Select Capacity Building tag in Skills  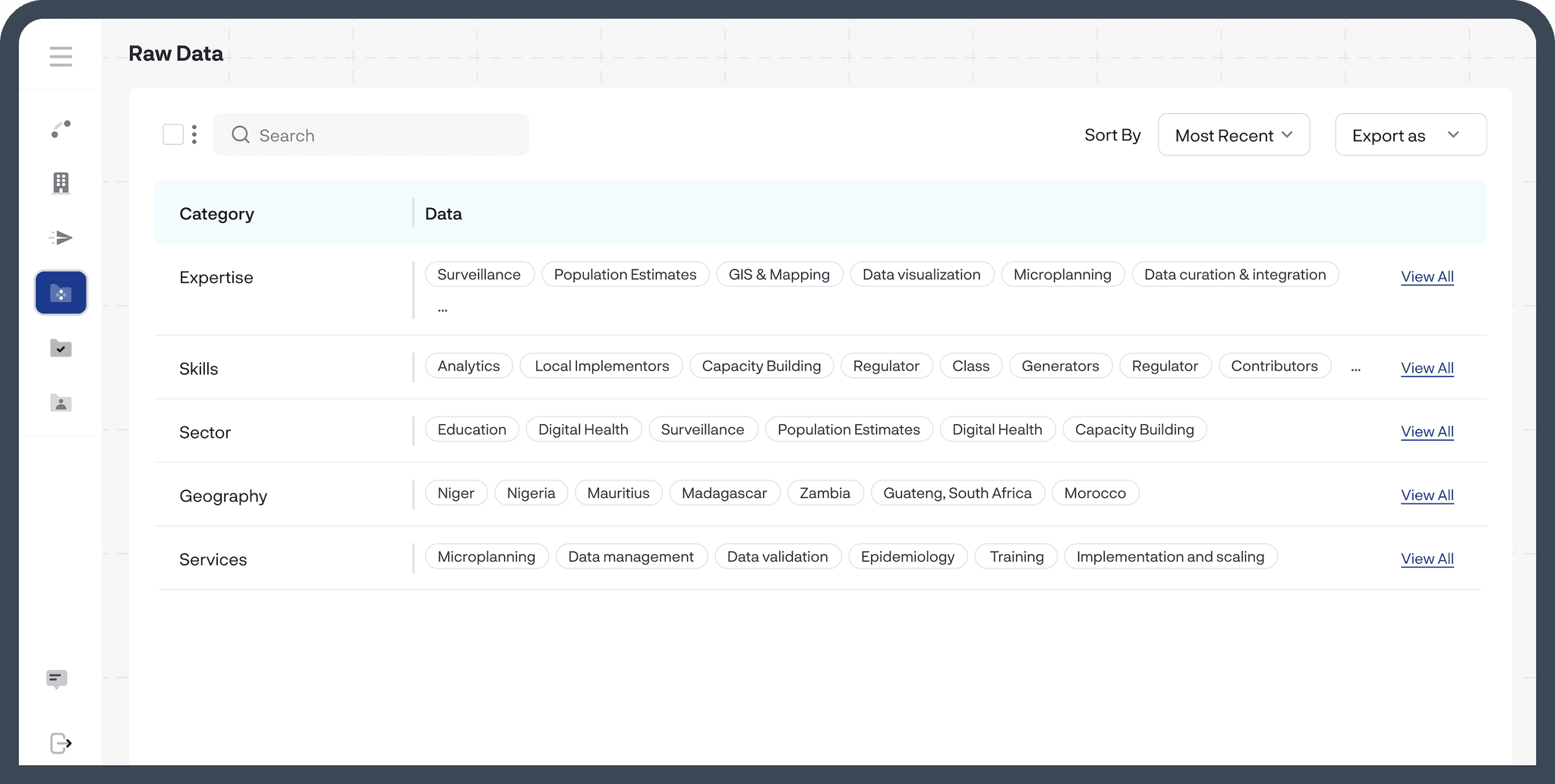coord(762,366)
